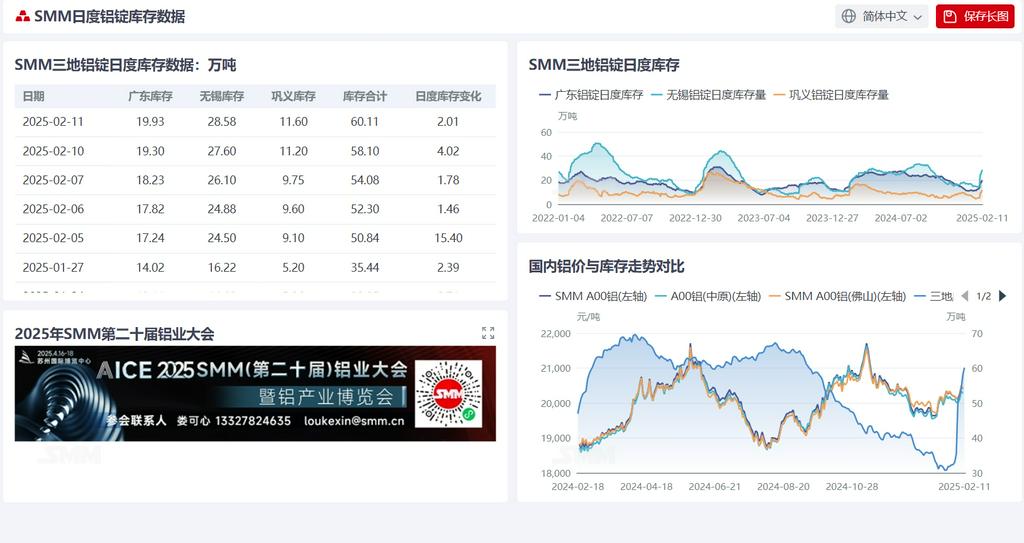Click the 广东库存 column header
The image size is (1024, 543).
click(150, 96)
